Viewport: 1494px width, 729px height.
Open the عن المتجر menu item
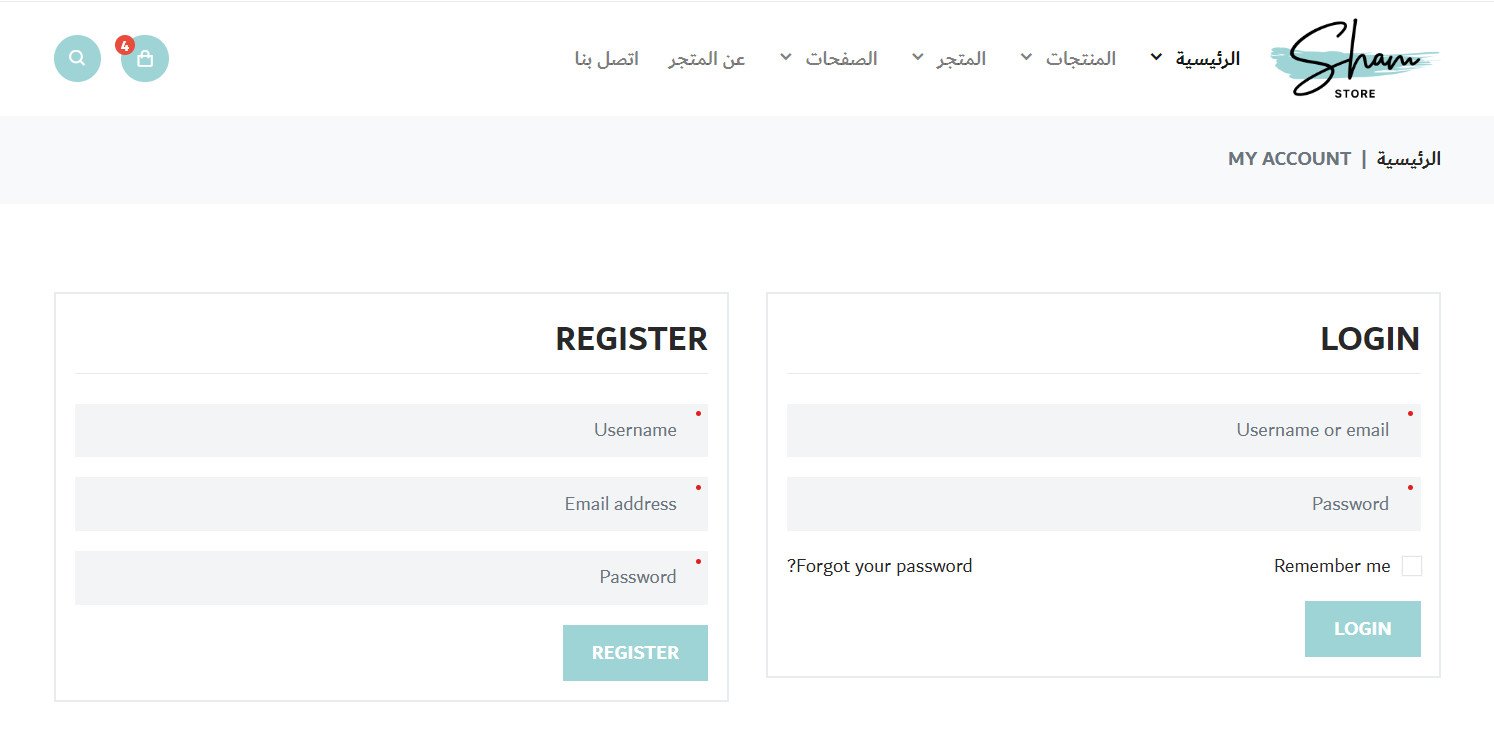pos(707,59)
